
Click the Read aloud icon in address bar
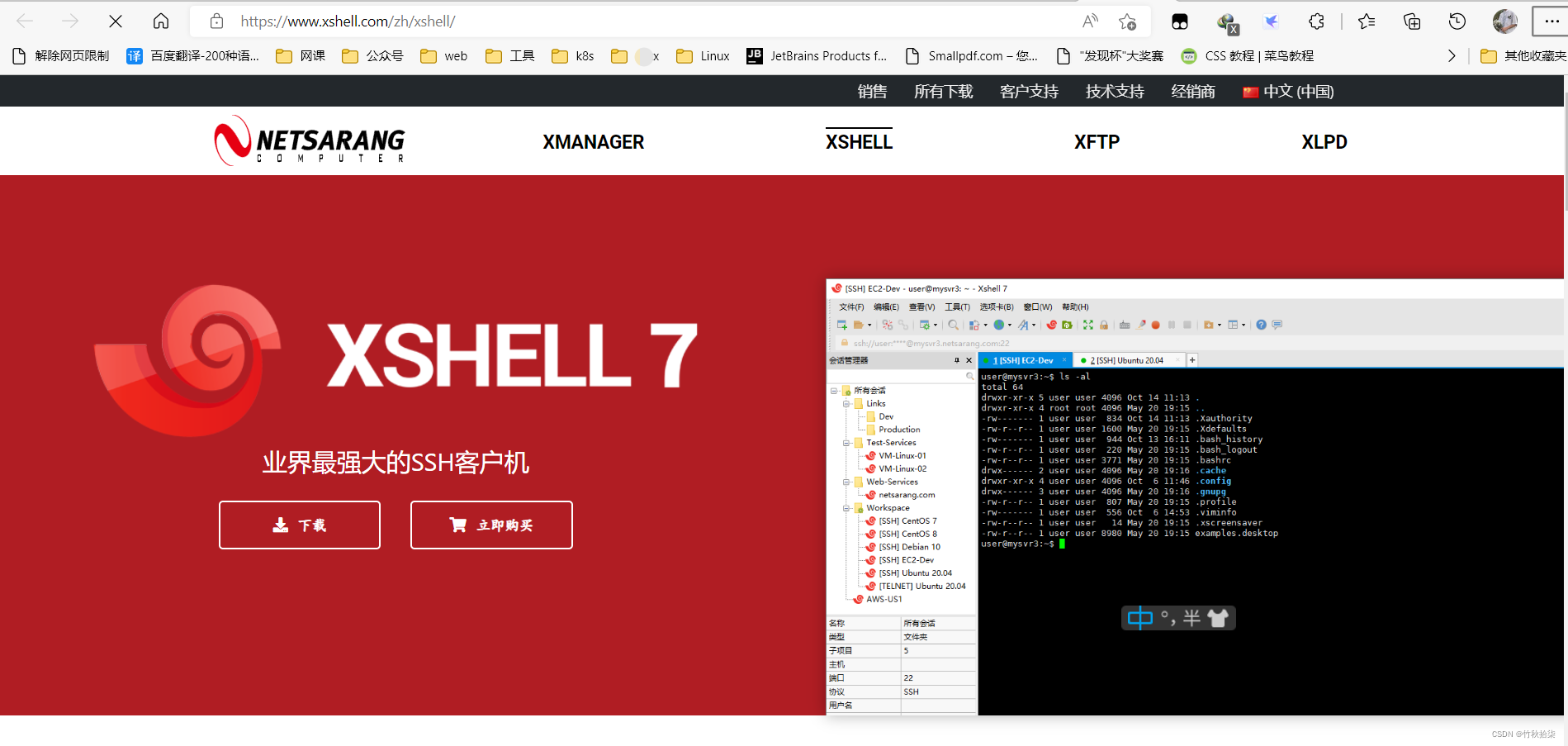[1090, 21]
